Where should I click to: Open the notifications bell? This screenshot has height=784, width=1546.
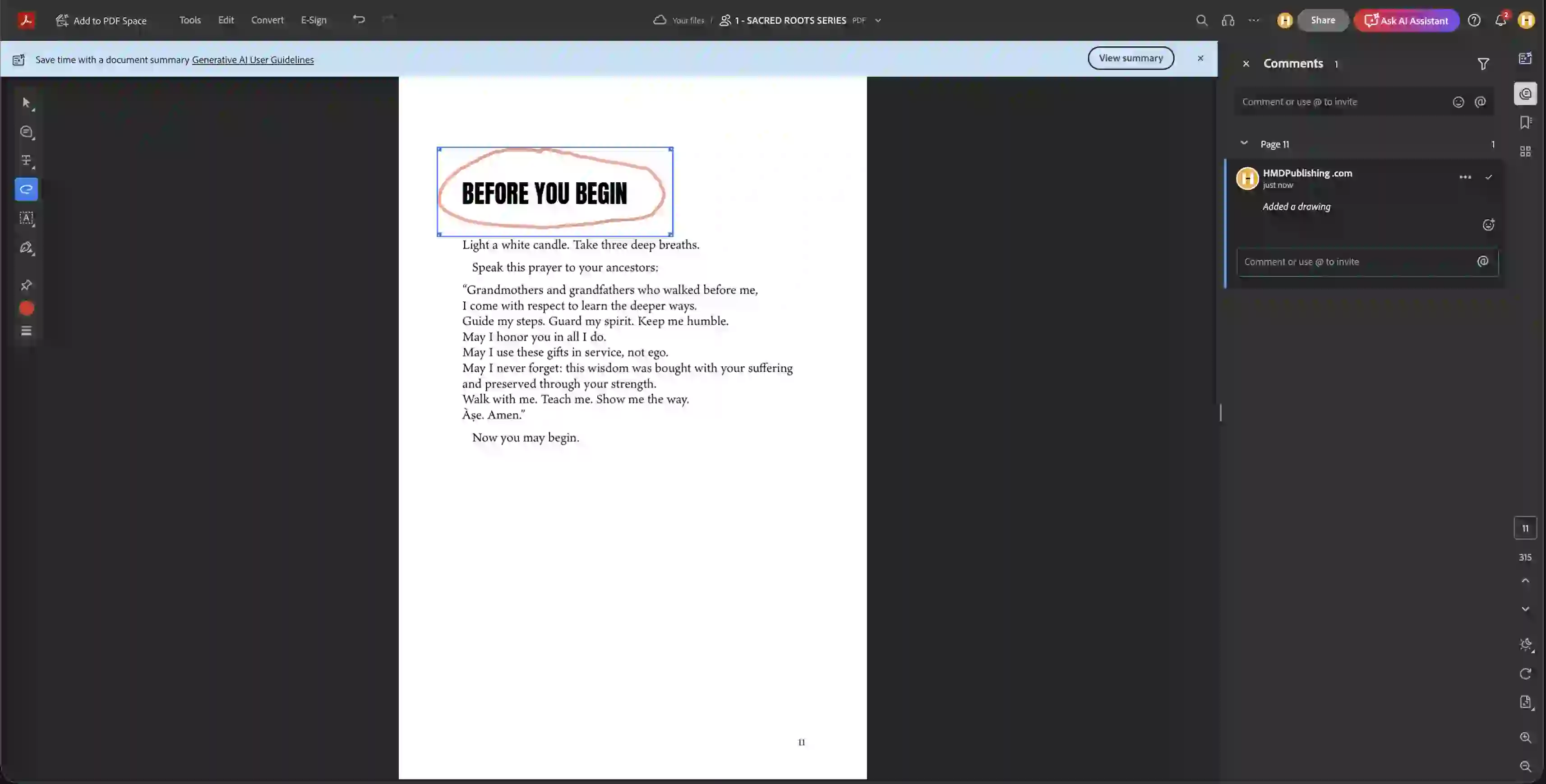click(x=1500, y=20)
